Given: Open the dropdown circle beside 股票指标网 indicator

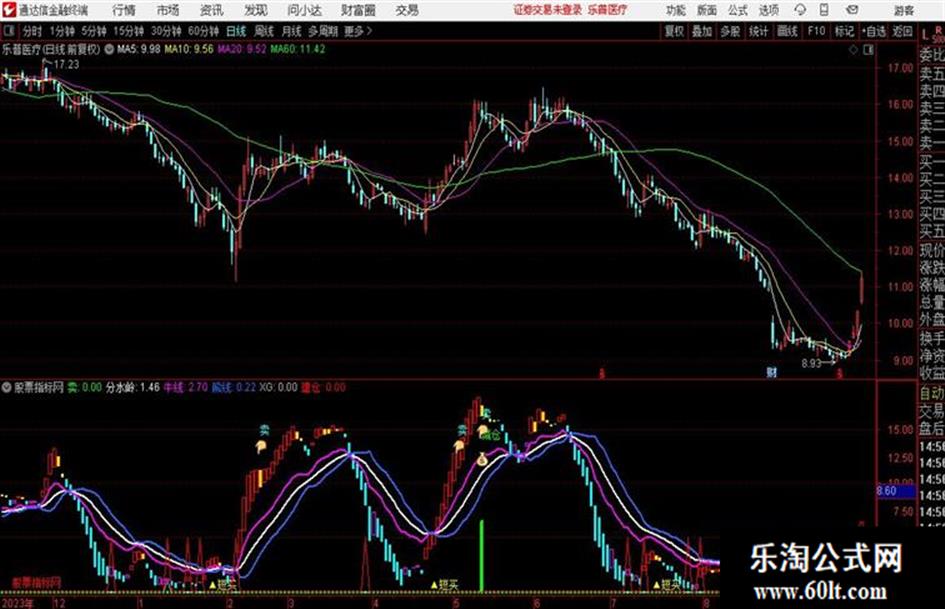Looking at the screenshot, I should (x=6, y=387).
